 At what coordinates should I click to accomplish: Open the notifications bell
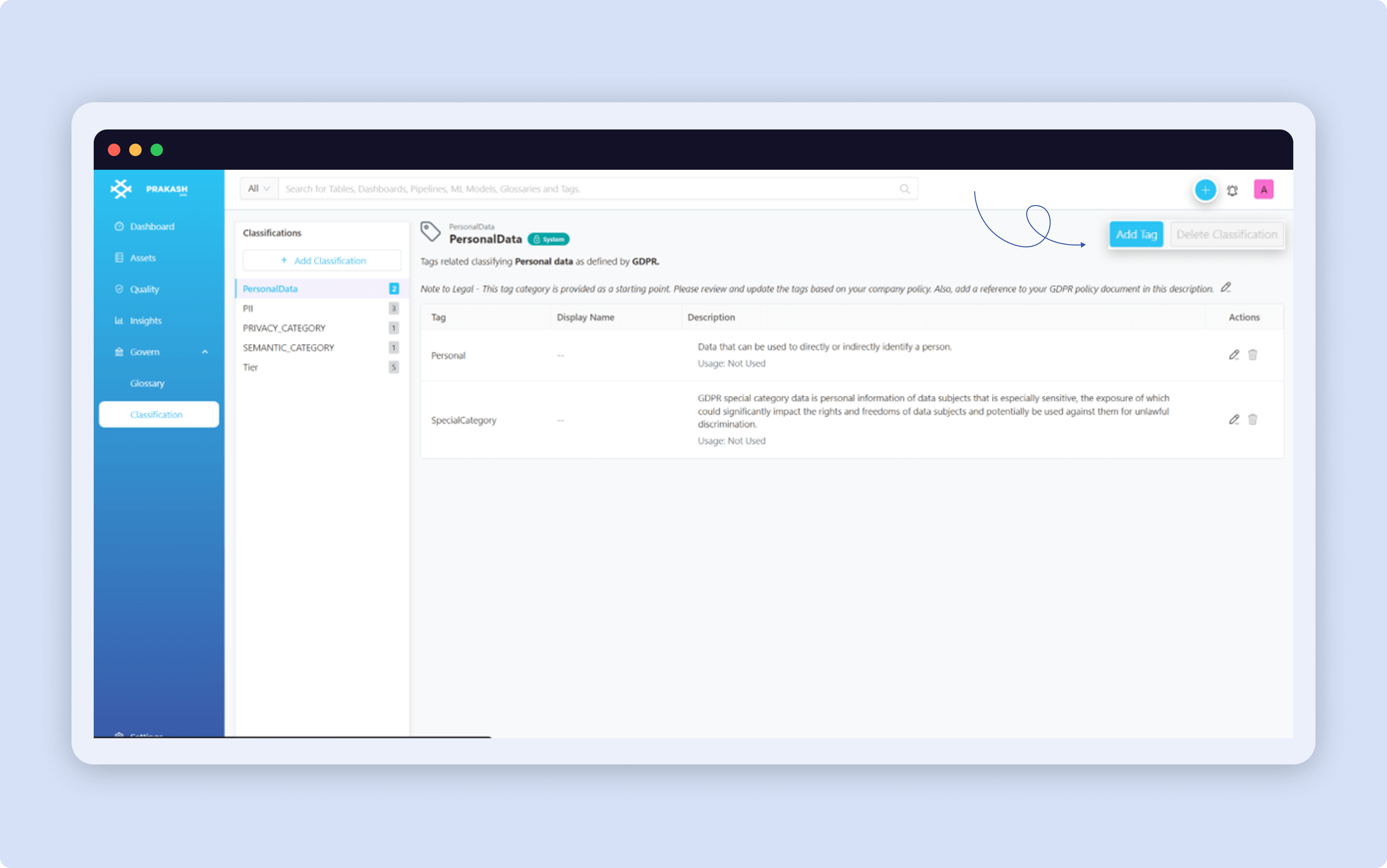coord(1233,190)
